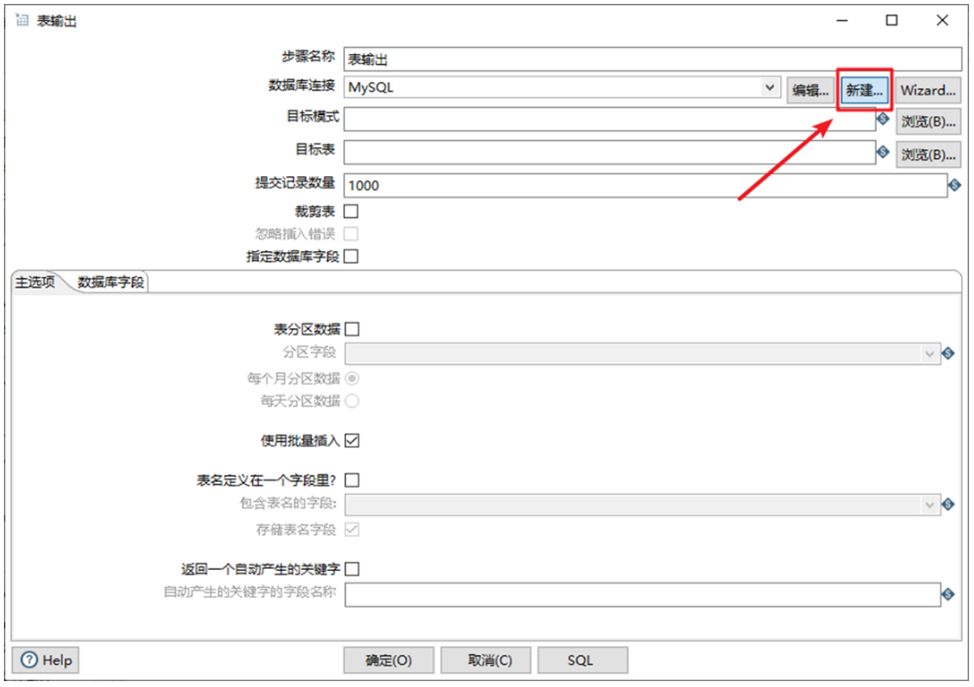Minimize the 表输出 dialog window
Screen dimensions: 974x687
(842, 20)
